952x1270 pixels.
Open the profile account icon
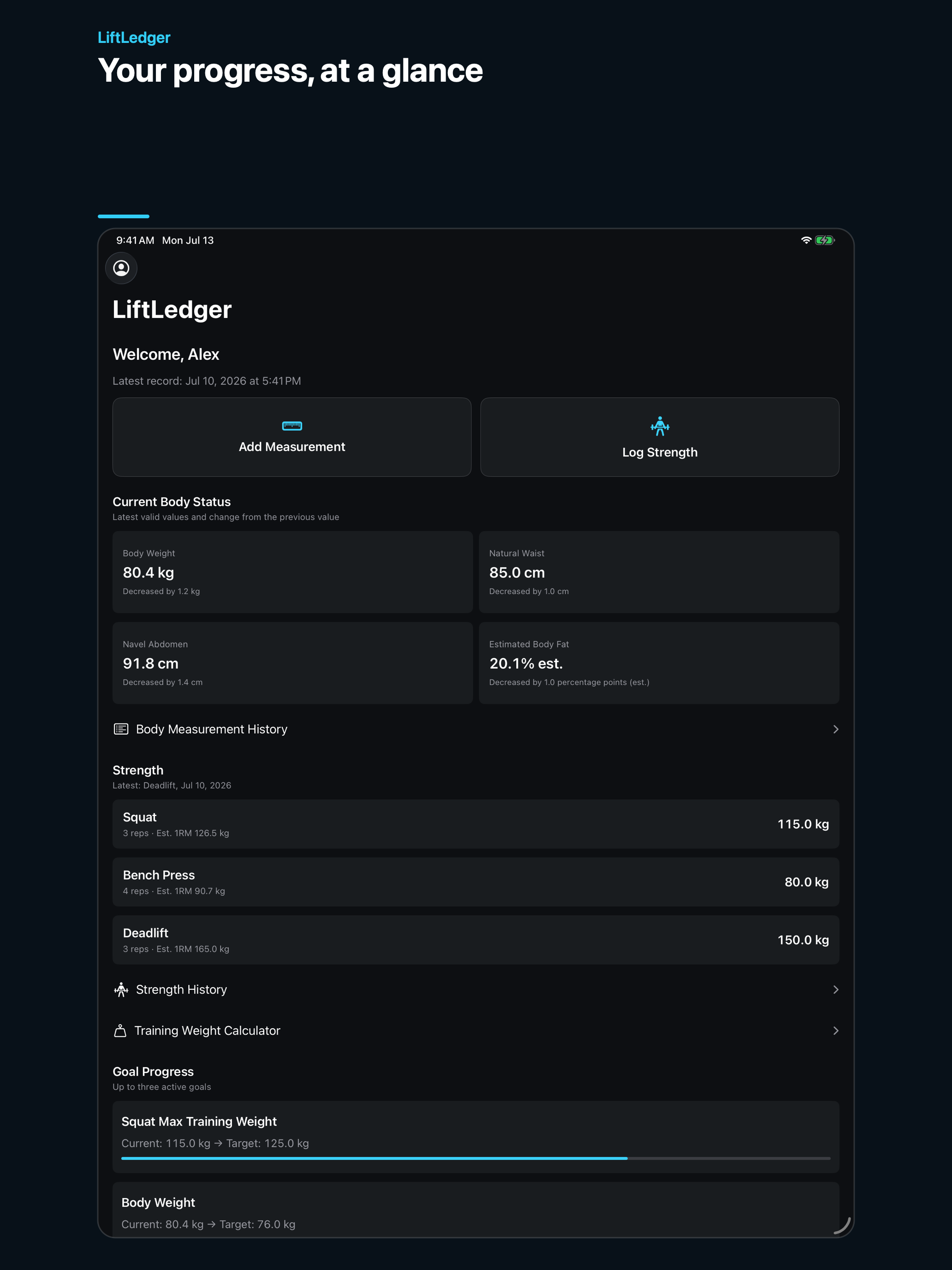[x=121, y=268]
